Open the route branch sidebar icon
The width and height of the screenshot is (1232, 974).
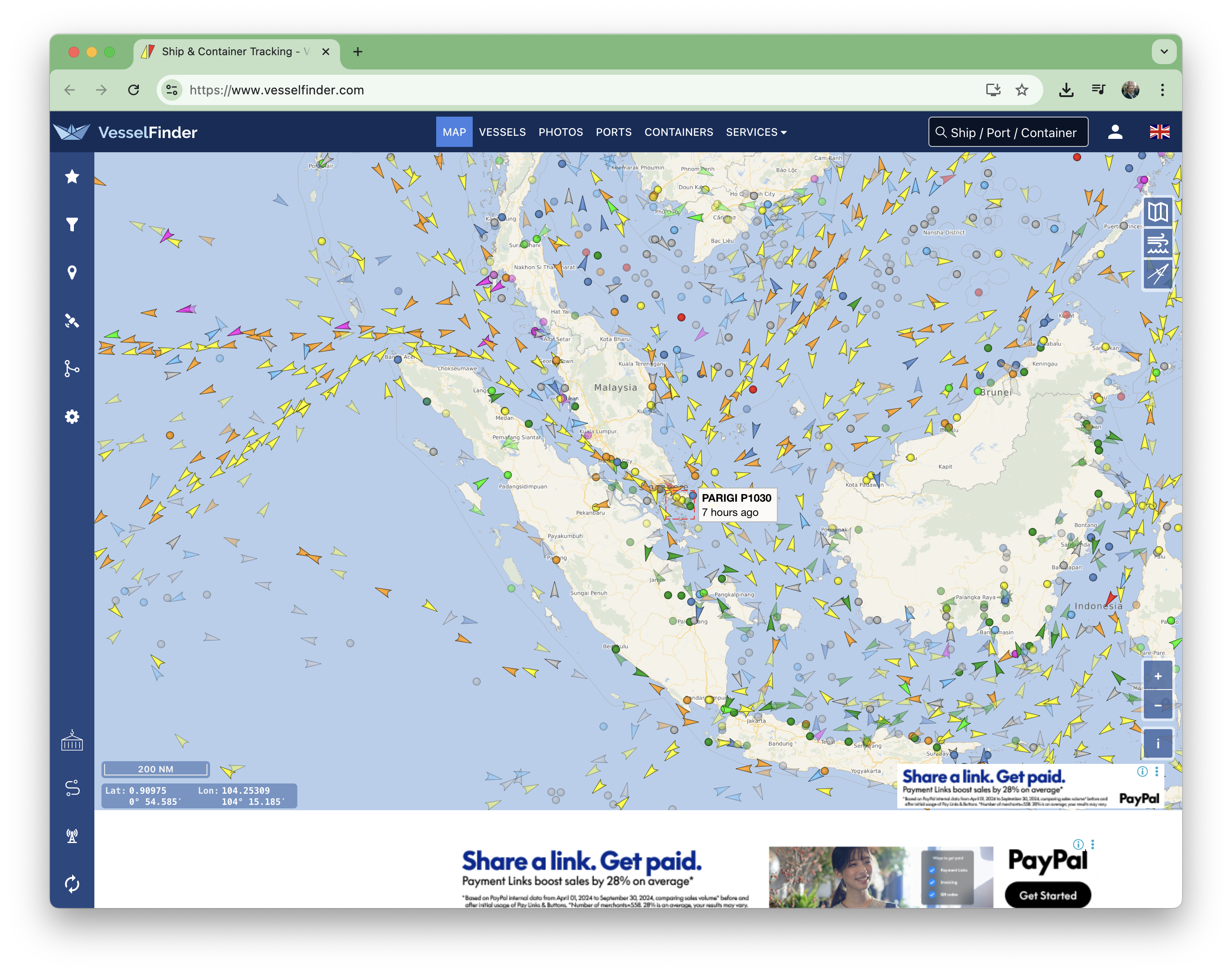pos(72,369)
